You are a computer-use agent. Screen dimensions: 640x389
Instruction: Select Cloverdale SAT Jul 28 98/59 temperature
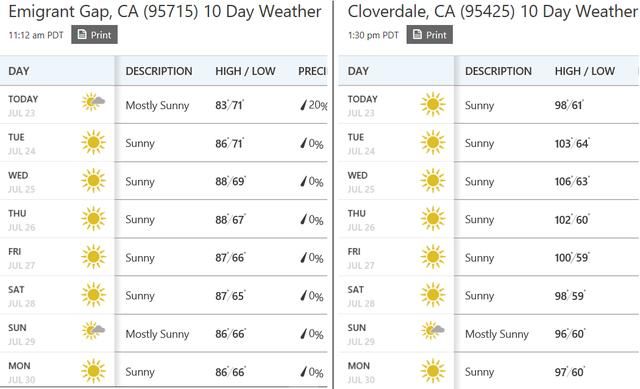pyautogui.click(x=569, y=296)
